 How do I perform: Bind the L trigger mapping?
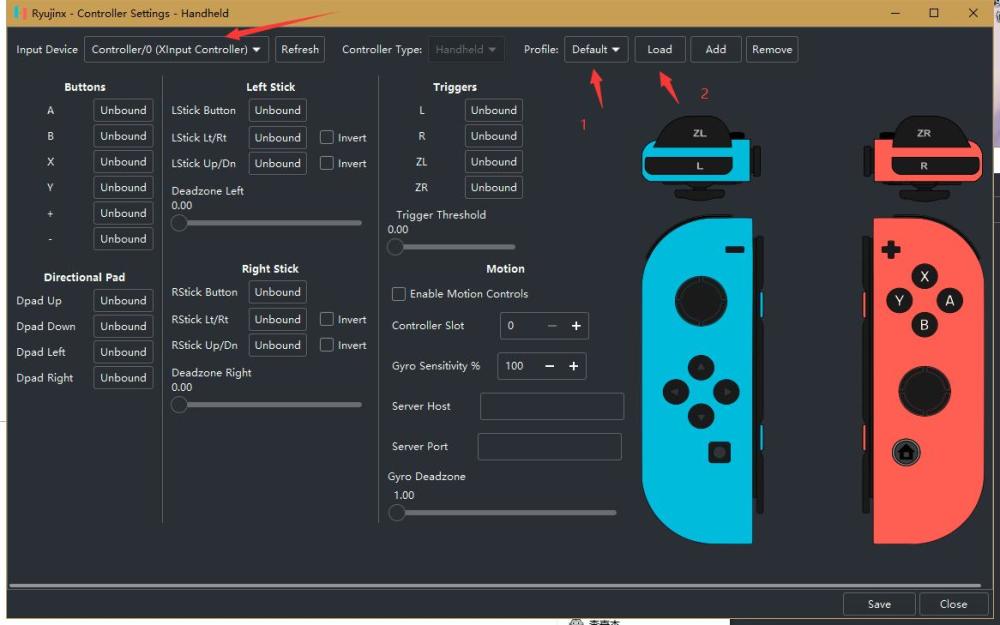click(494, 110)
